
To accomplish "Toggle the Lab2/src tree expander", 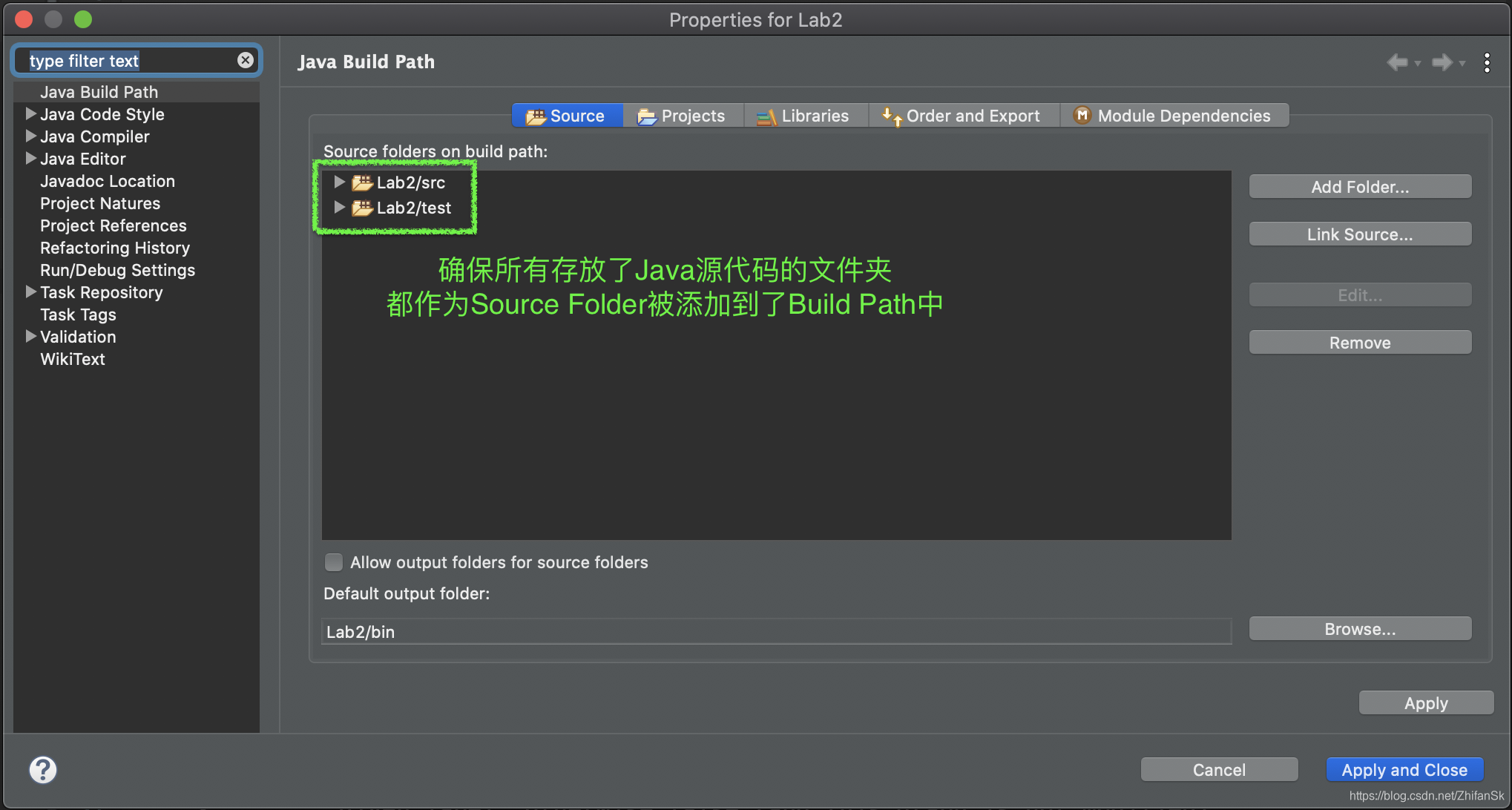I will pyautogui.click(x=340, y=181).
